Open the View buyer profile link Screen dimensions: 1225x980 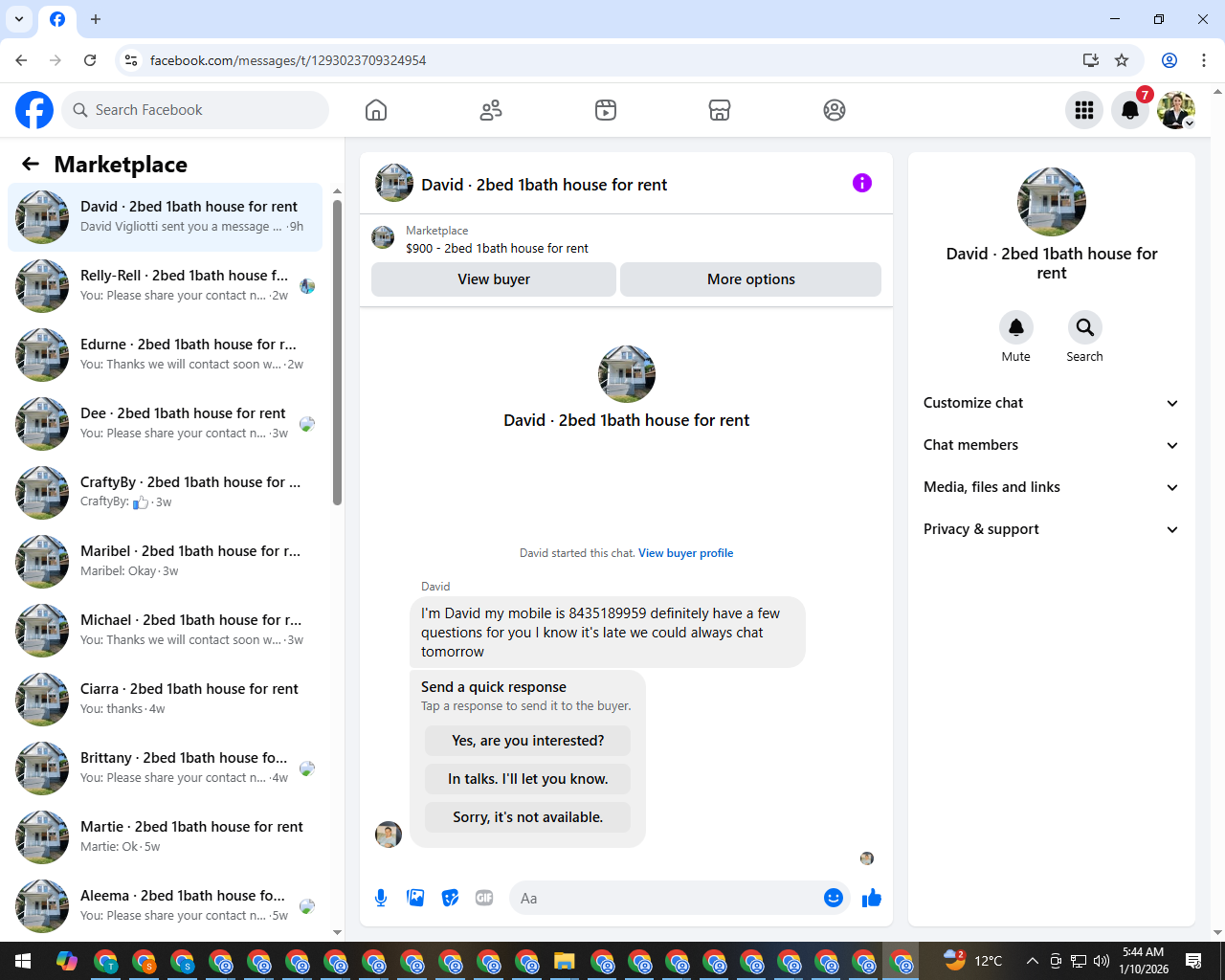[685, 553]
